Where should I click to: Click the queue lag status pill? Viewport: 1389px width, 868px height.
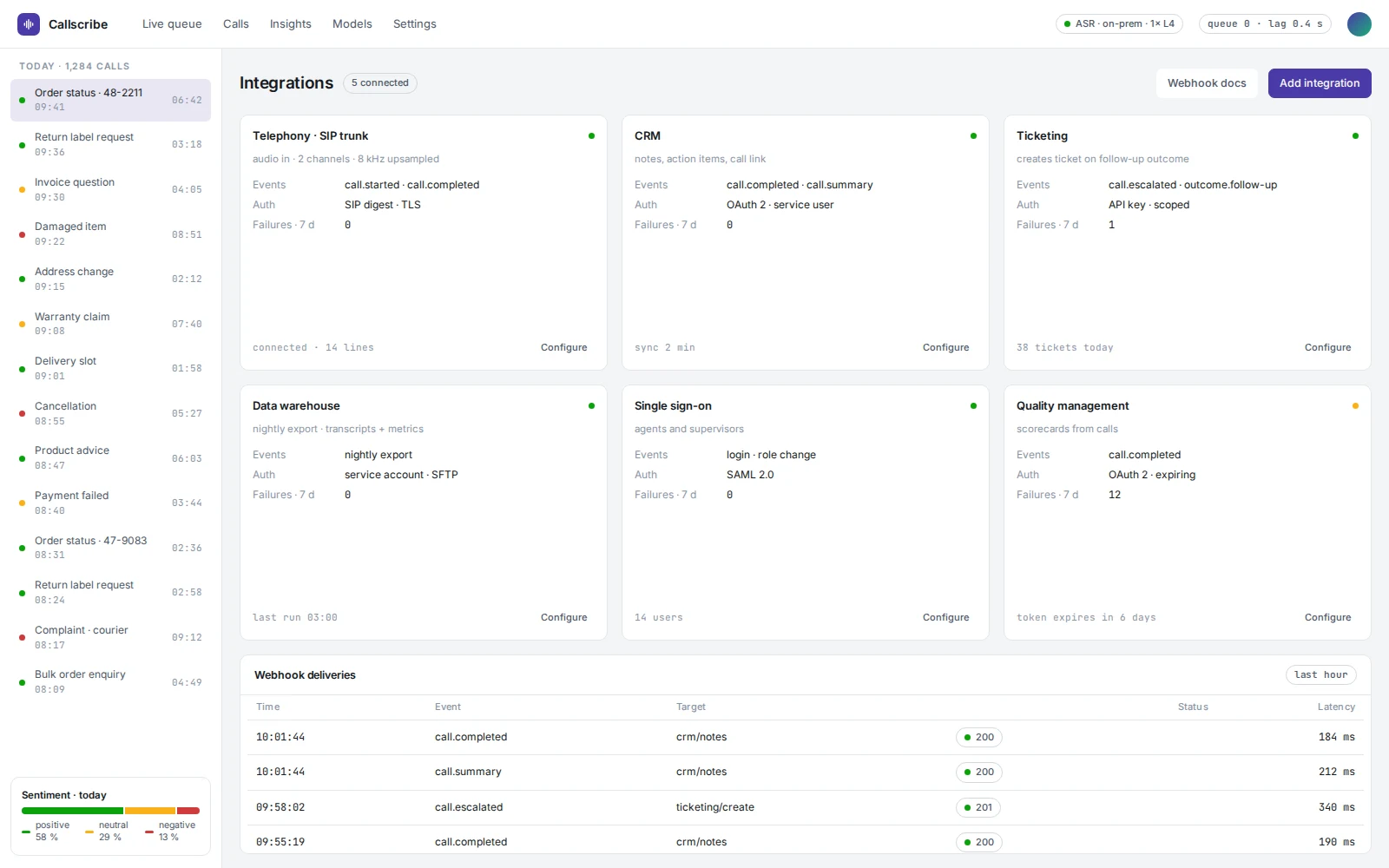tap(1265, 24)
